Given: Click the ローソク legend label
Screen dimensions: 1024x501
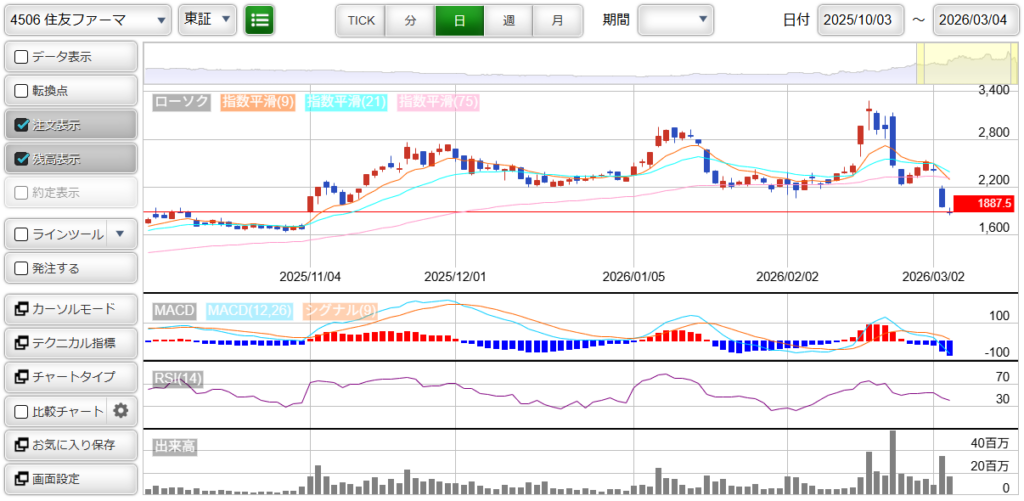Looking at the screenshot, I should (x=181, y=102).
